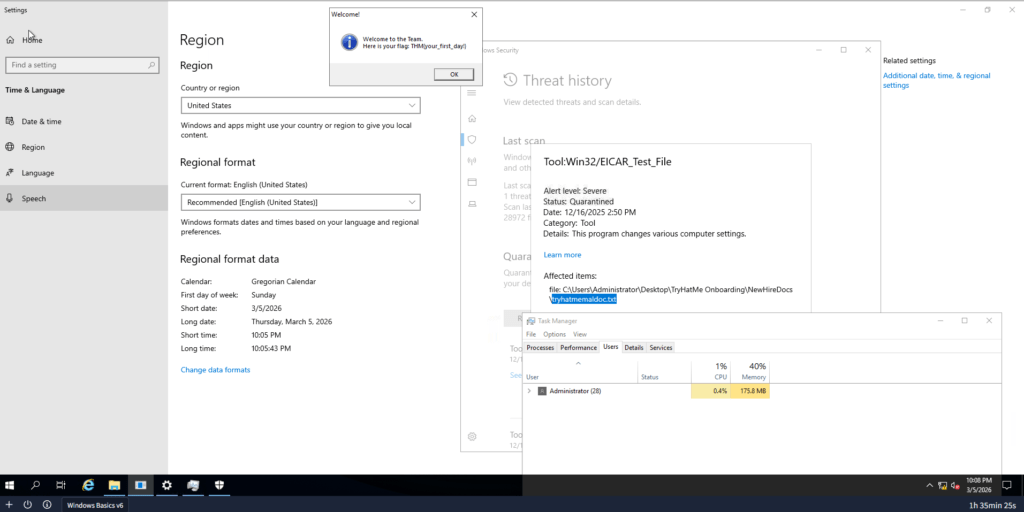Click the Change data formats link
Screen dimensions: 1024x512
[x=215, y=370]
